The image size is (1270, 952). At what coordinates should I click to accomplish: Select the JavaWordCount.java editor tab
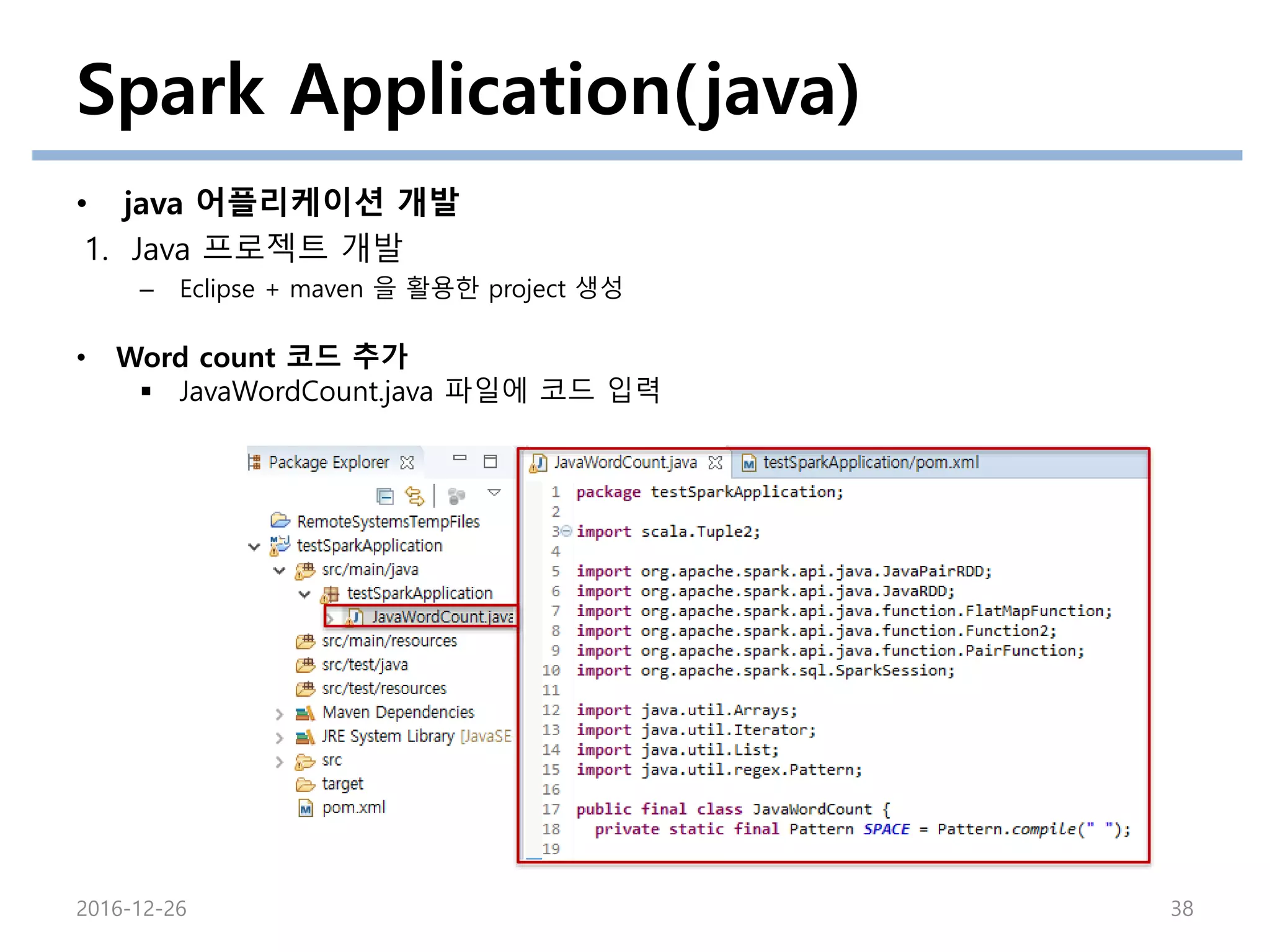click(624, 462)
